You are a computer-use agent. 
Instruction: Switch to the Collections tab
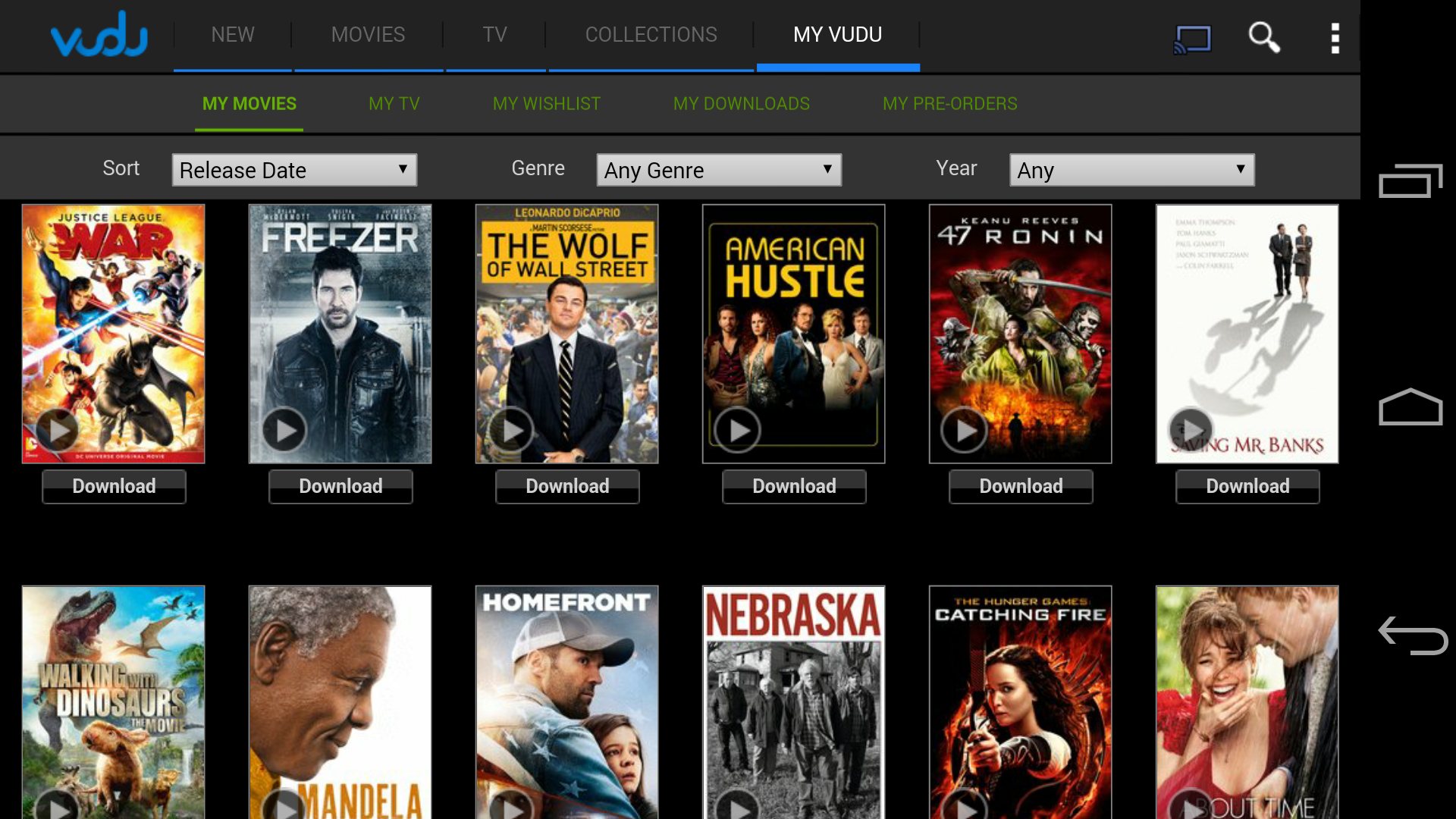tap(651, 35)
